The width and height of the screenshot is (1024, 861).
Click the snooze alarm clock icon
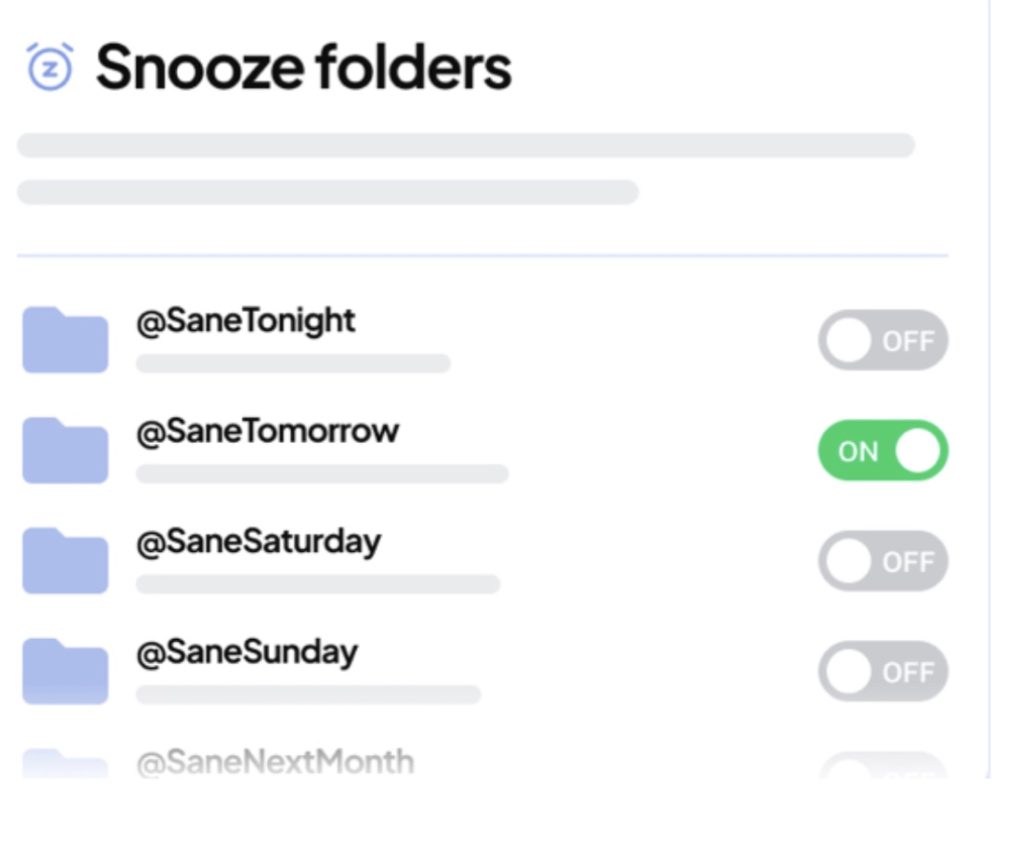52,67
